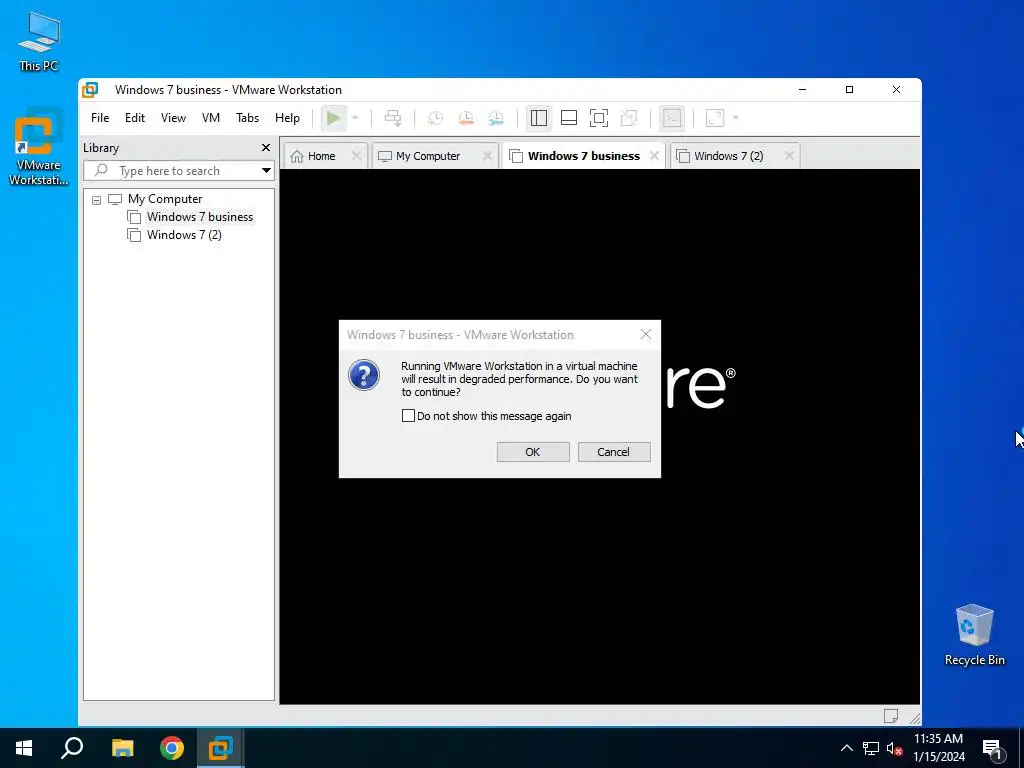Click the VMware Workstation desktop shortcut

tap(39, 148)
